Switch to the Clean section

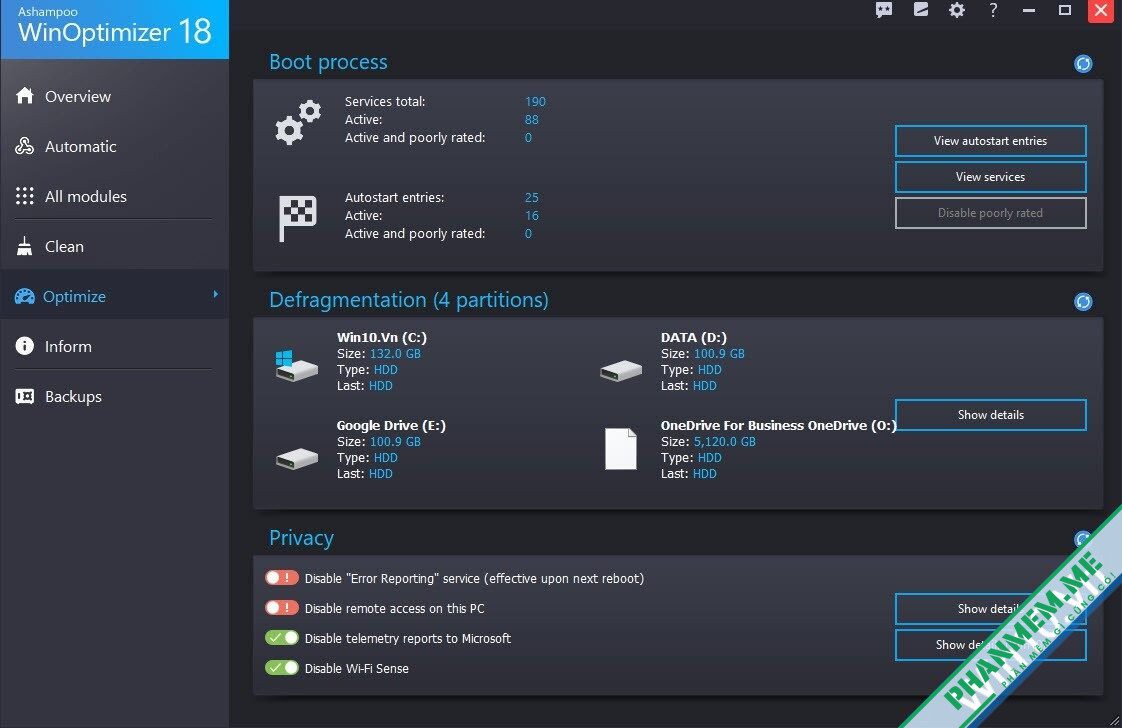click(114, 247)
